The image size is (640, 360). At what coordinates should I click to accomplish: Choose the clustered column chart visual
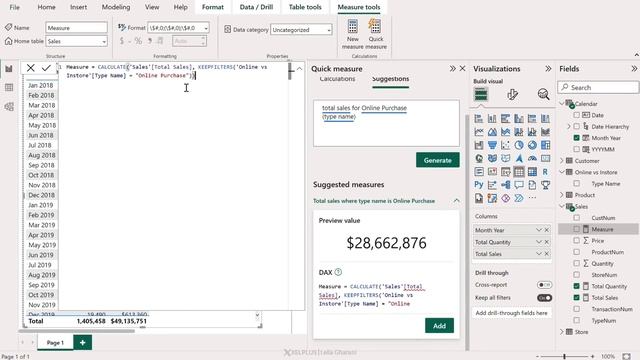(x=519, y=119)
